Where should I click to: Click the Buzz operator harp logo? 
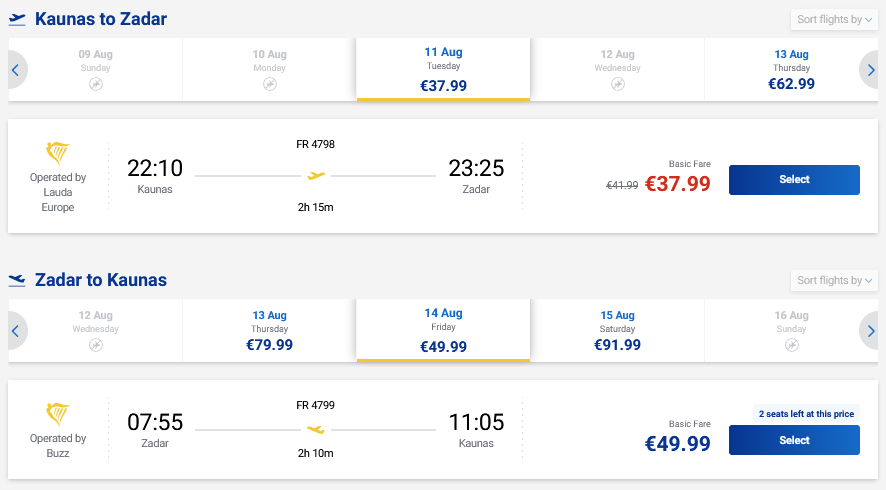coord(58,414)
